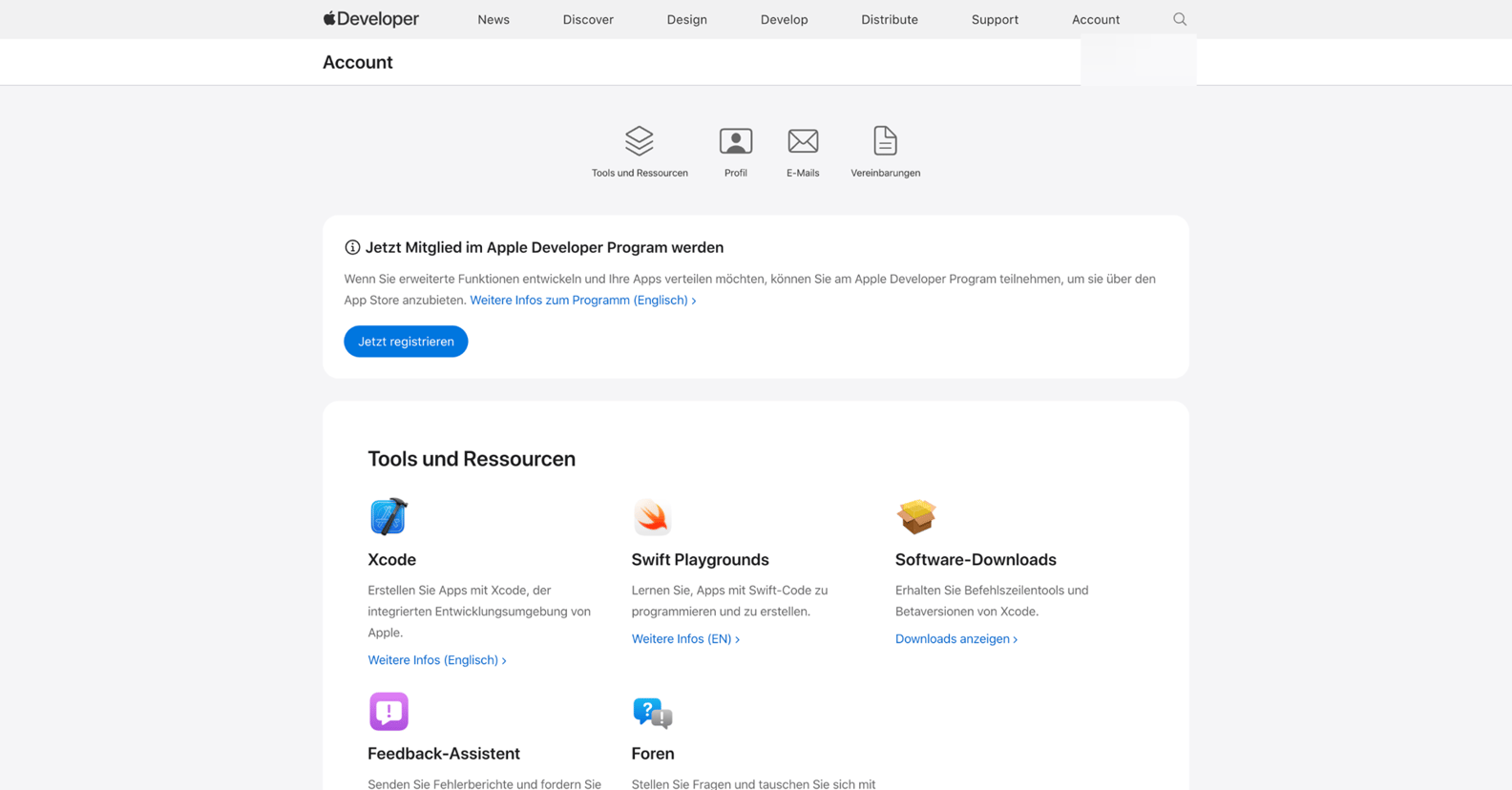Open the Account menu item

1096,19
